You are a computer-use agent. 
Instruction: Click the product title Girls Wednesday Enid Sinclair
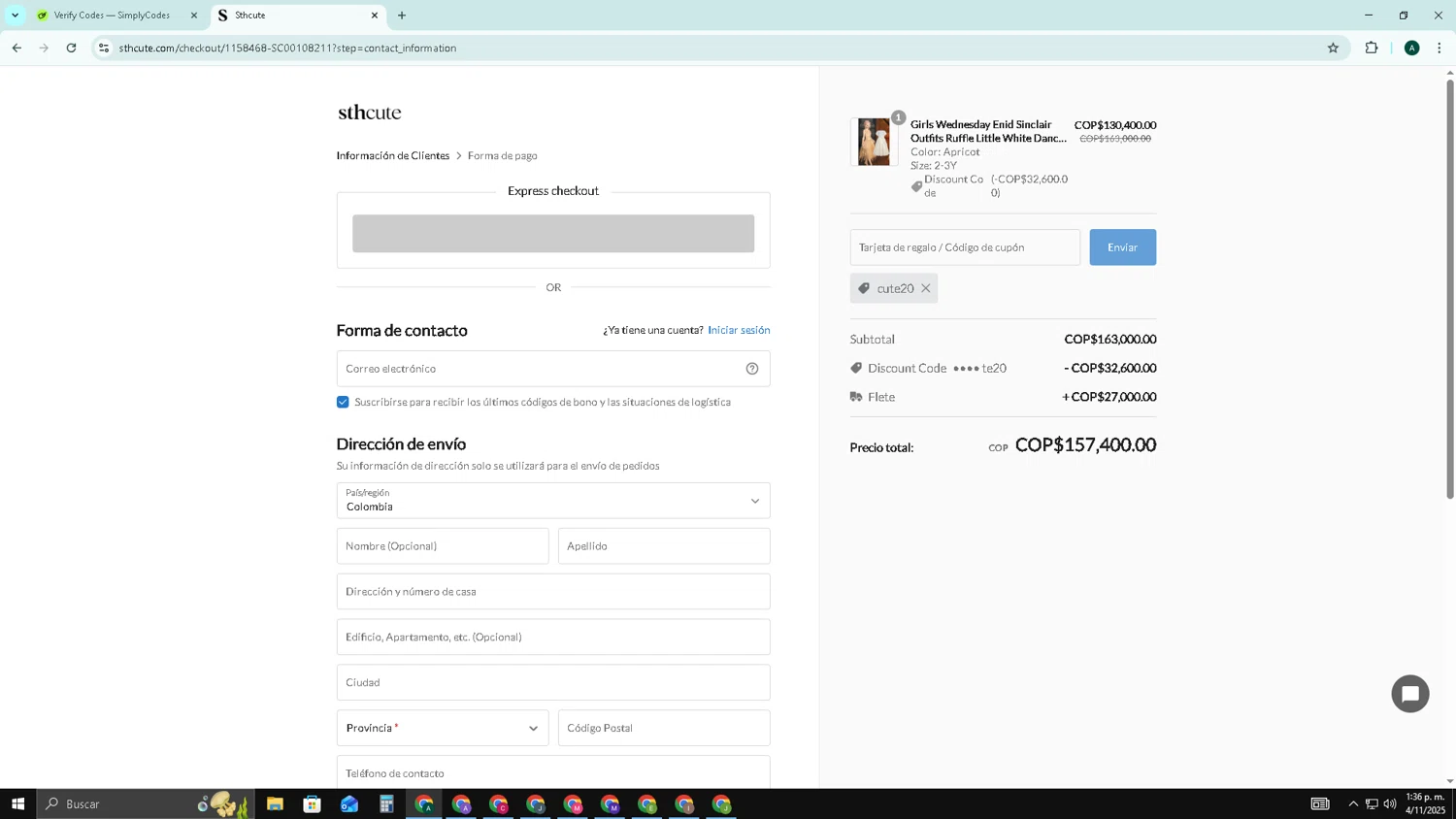pos(988,131)
